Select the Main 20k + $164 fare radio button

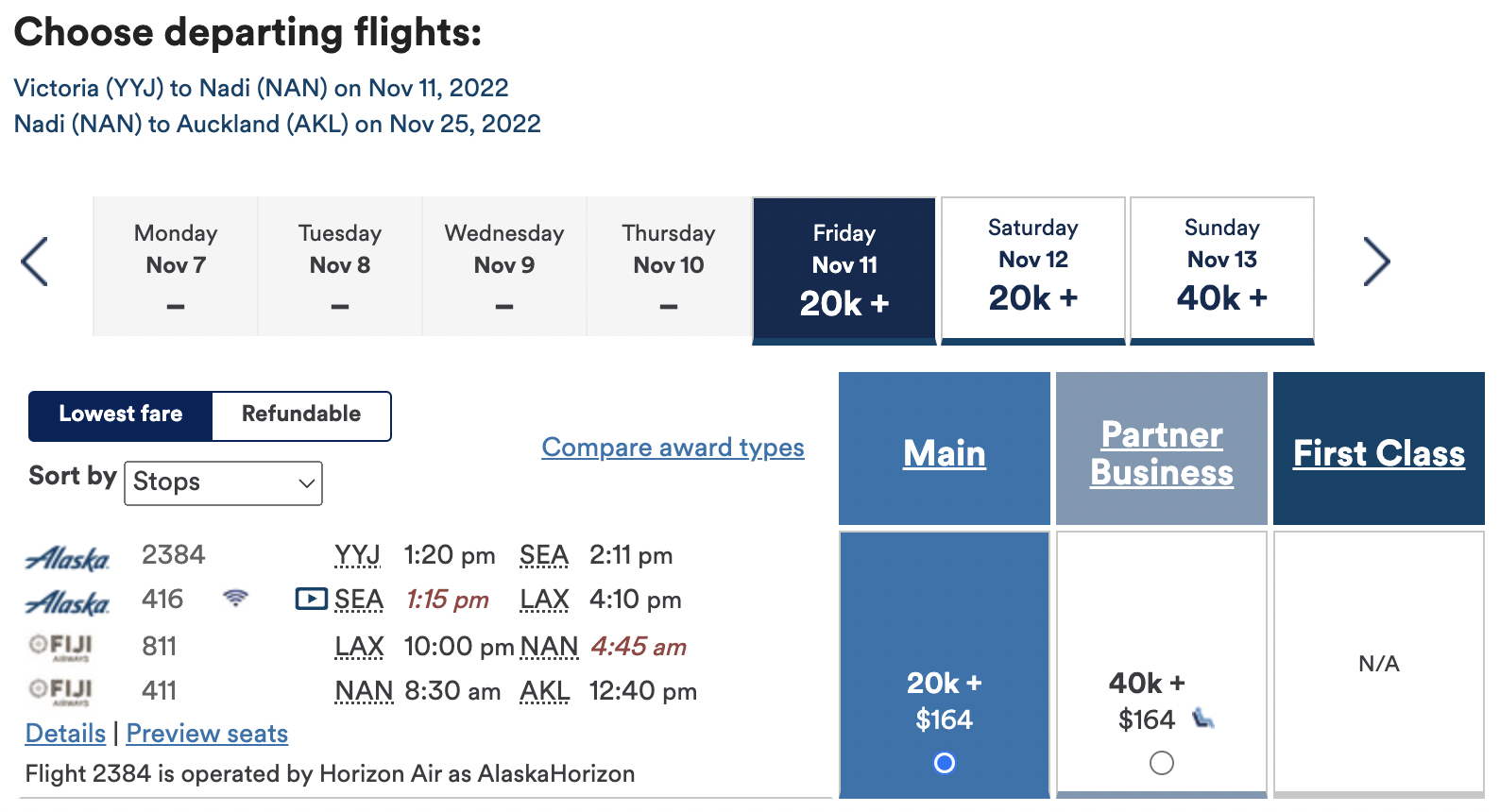(x=944, y=763)
